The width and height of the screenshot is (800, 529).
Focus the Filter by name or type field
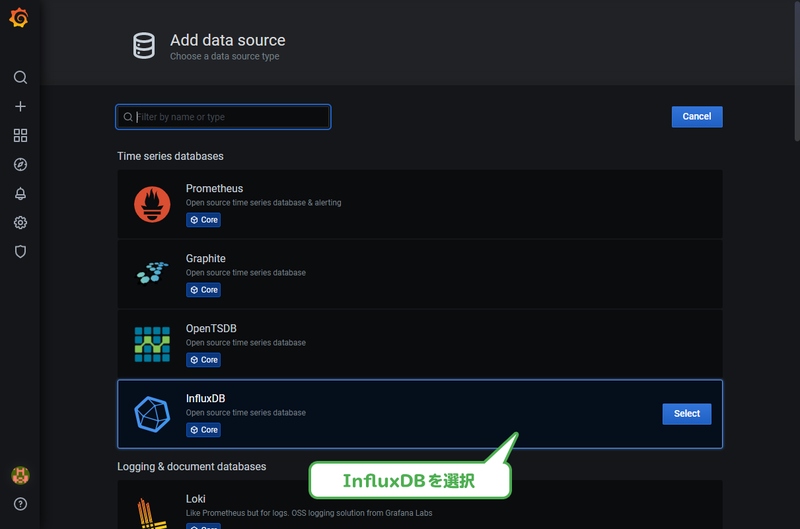(223, 117)
